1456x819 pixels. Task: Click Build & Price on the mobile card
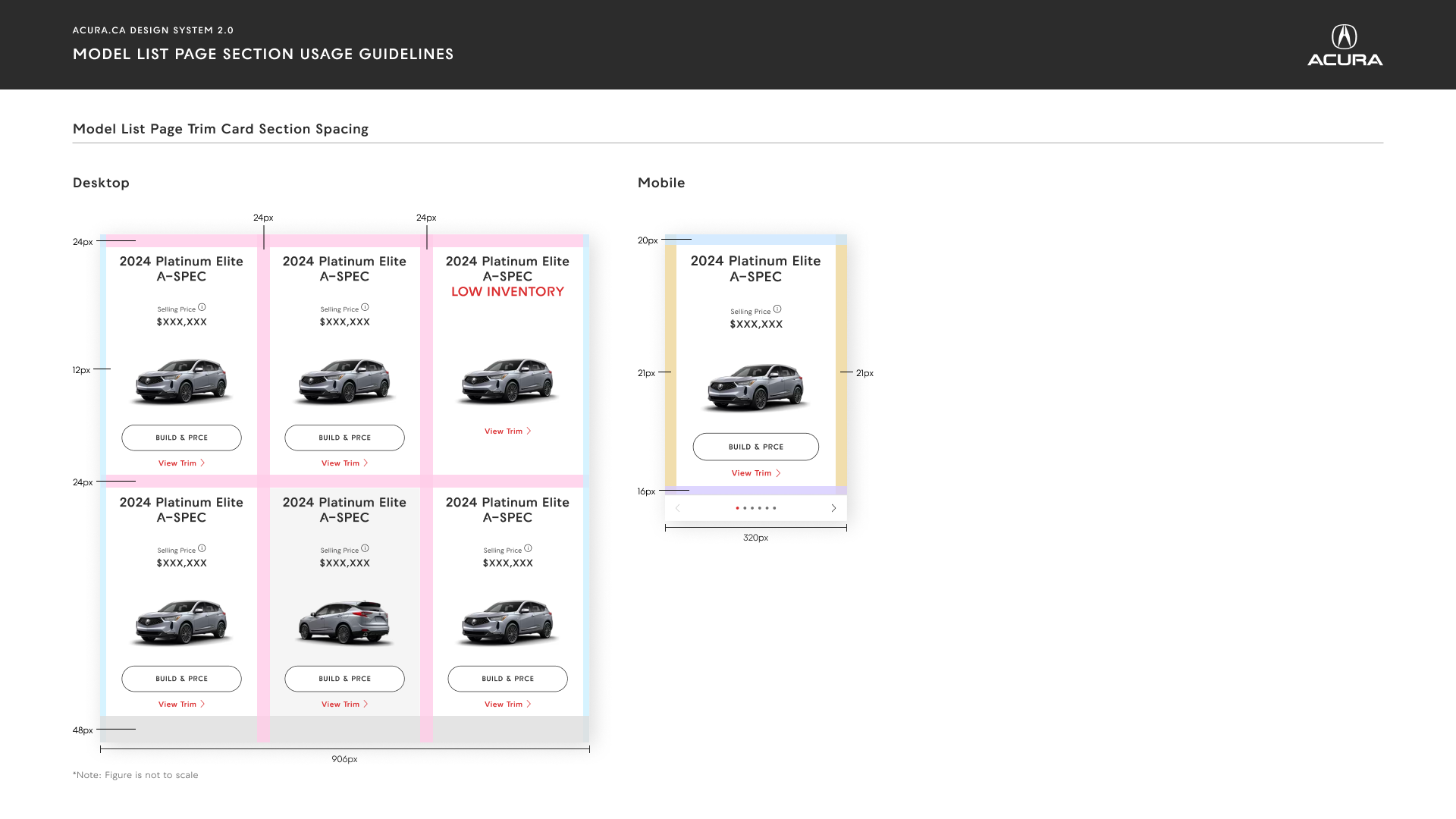point(756,447)
